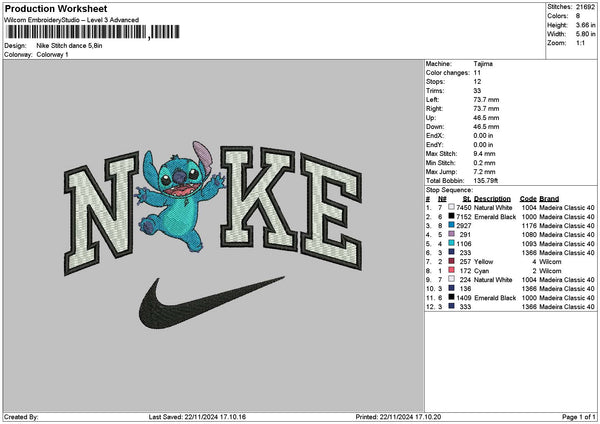
Task: Select the purple swatch with 291 stitches
Action: [x=452, y=234]
